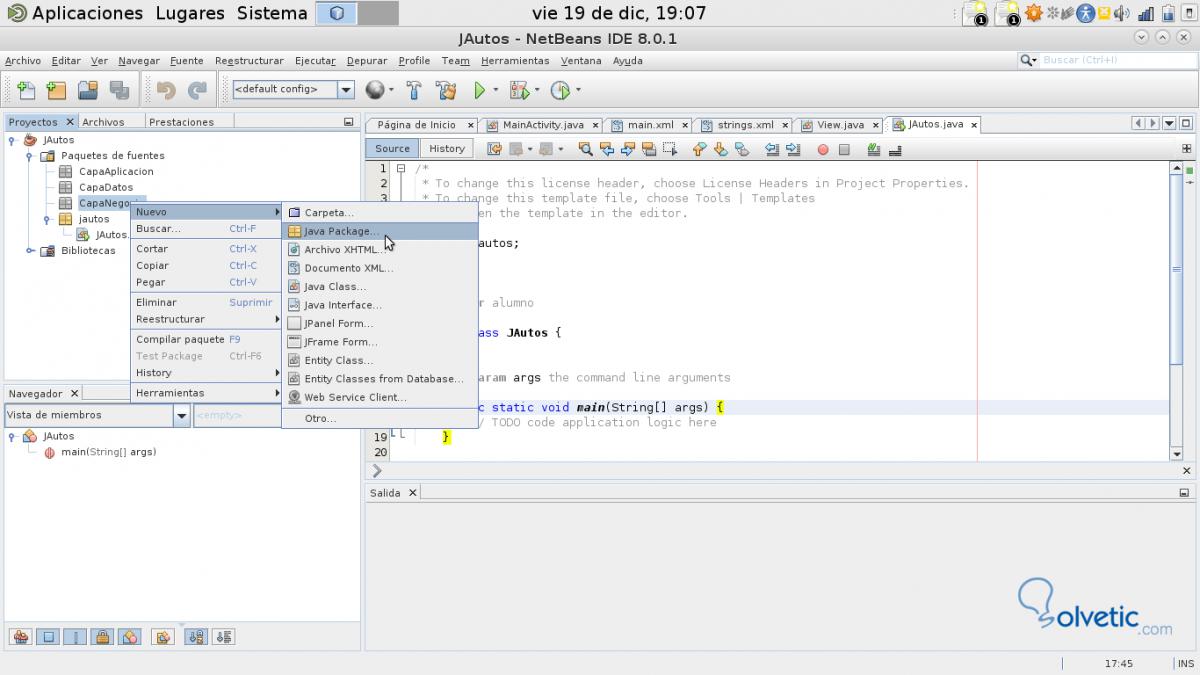Viewport: 1200px width, 675px height.
Task: Click the New File toolbar icon
Action: (25, 90)
